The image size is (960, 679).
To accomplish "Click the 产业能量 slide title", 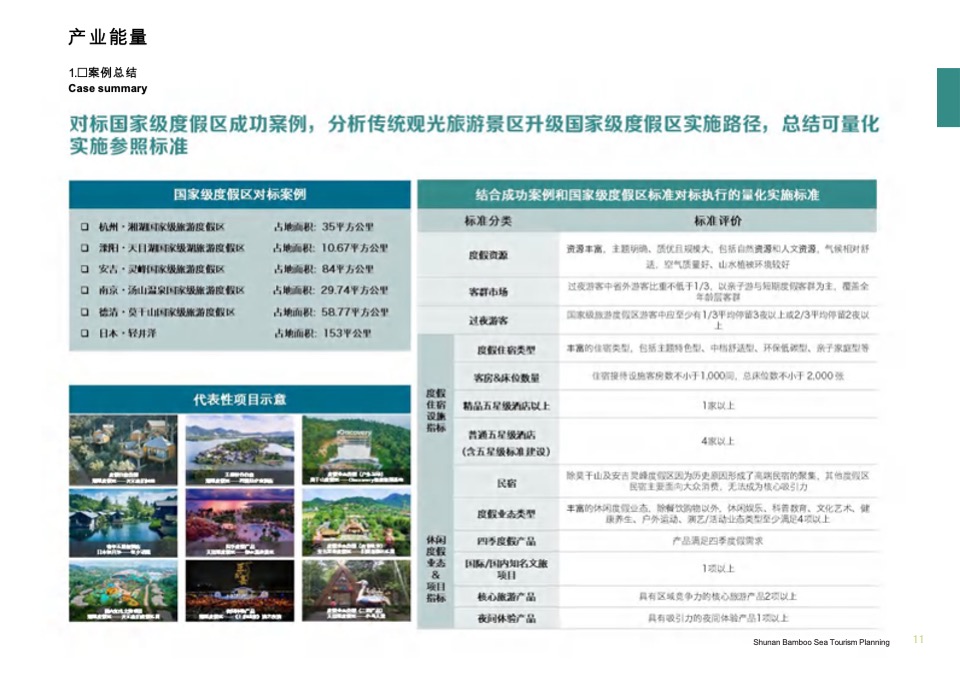I will tap(106, 36).
